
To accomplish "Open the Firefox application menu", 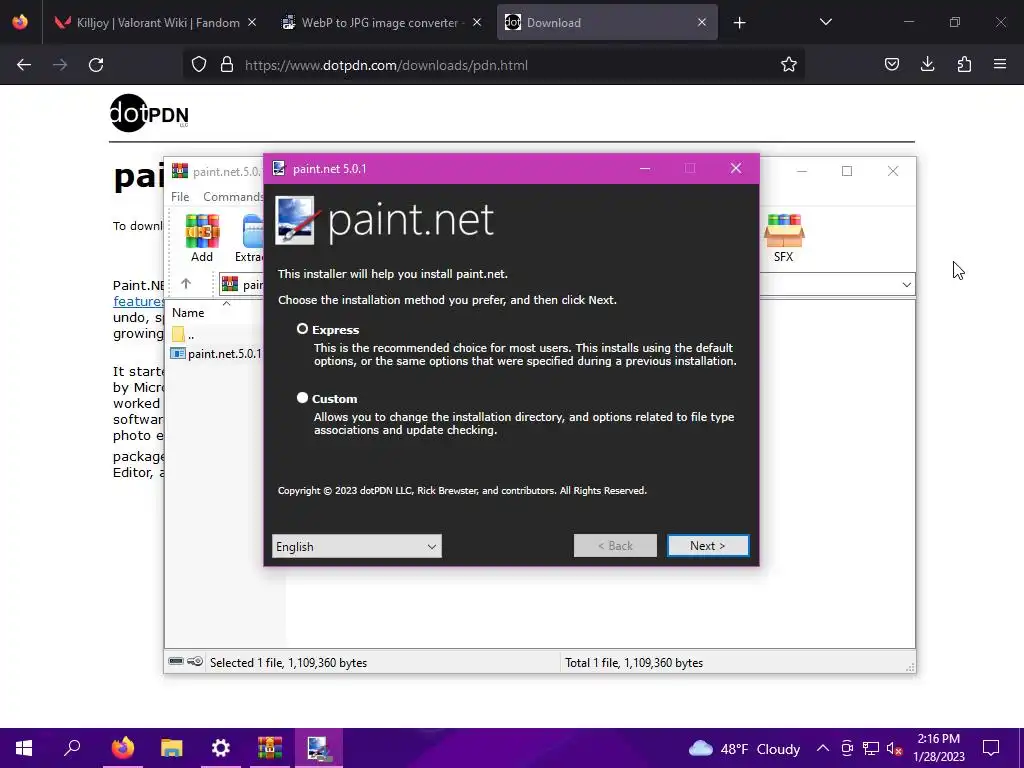I will 1000,65.
